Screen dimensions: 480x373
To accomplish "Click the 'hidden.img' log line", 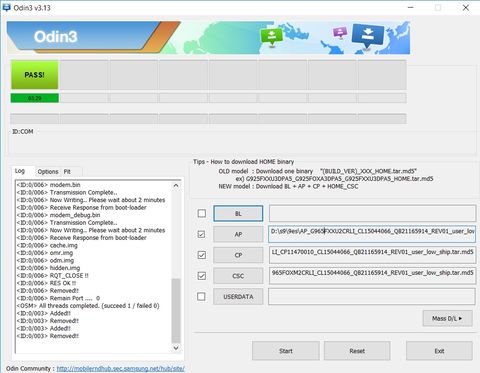I will tap(48, 268).
